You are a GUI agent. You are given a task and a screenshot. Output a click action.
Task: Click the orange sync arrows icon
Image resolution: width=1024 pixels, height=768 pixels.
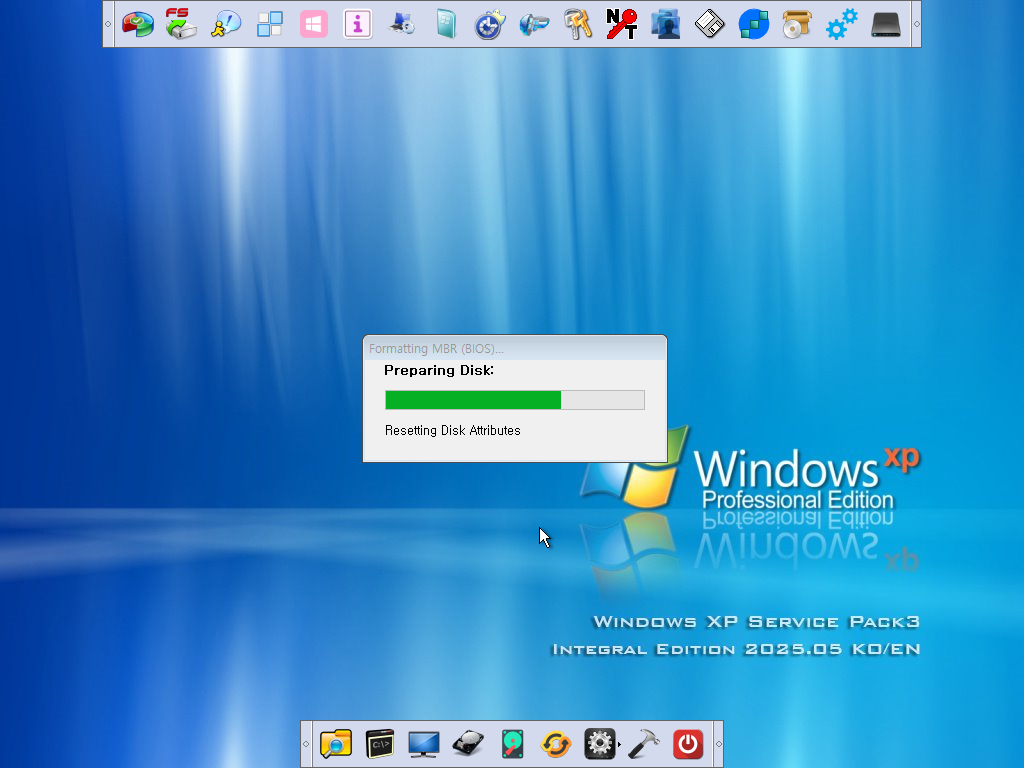556,744
